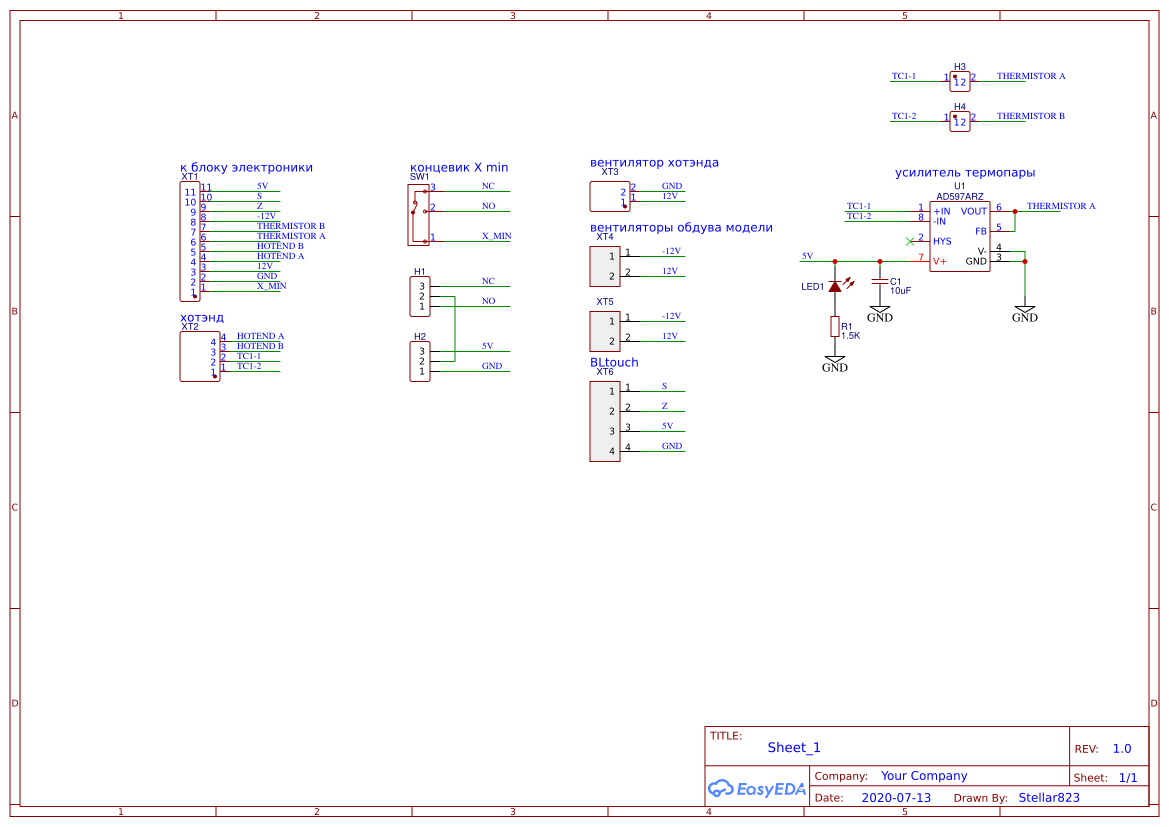Viewport: 1169px width, 827px height.
Task: Select the U1 AD597ARZ chip body
Action: click(959, 236)
